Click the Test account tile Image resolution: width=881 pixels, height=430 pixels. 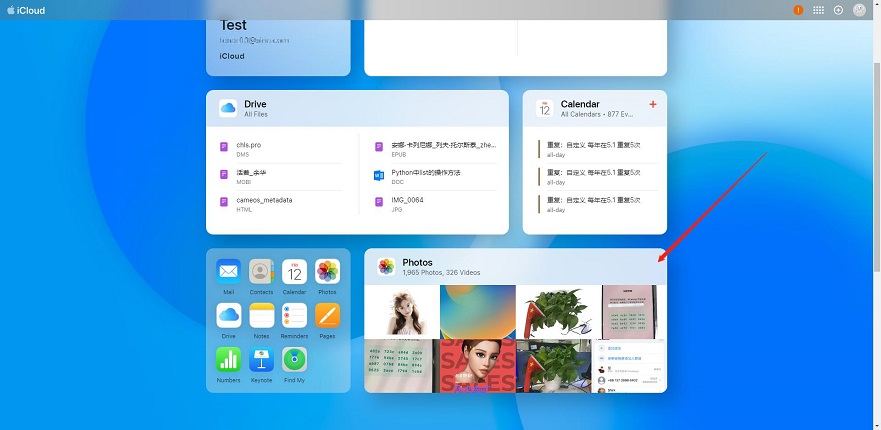click(x=278, y=48)
